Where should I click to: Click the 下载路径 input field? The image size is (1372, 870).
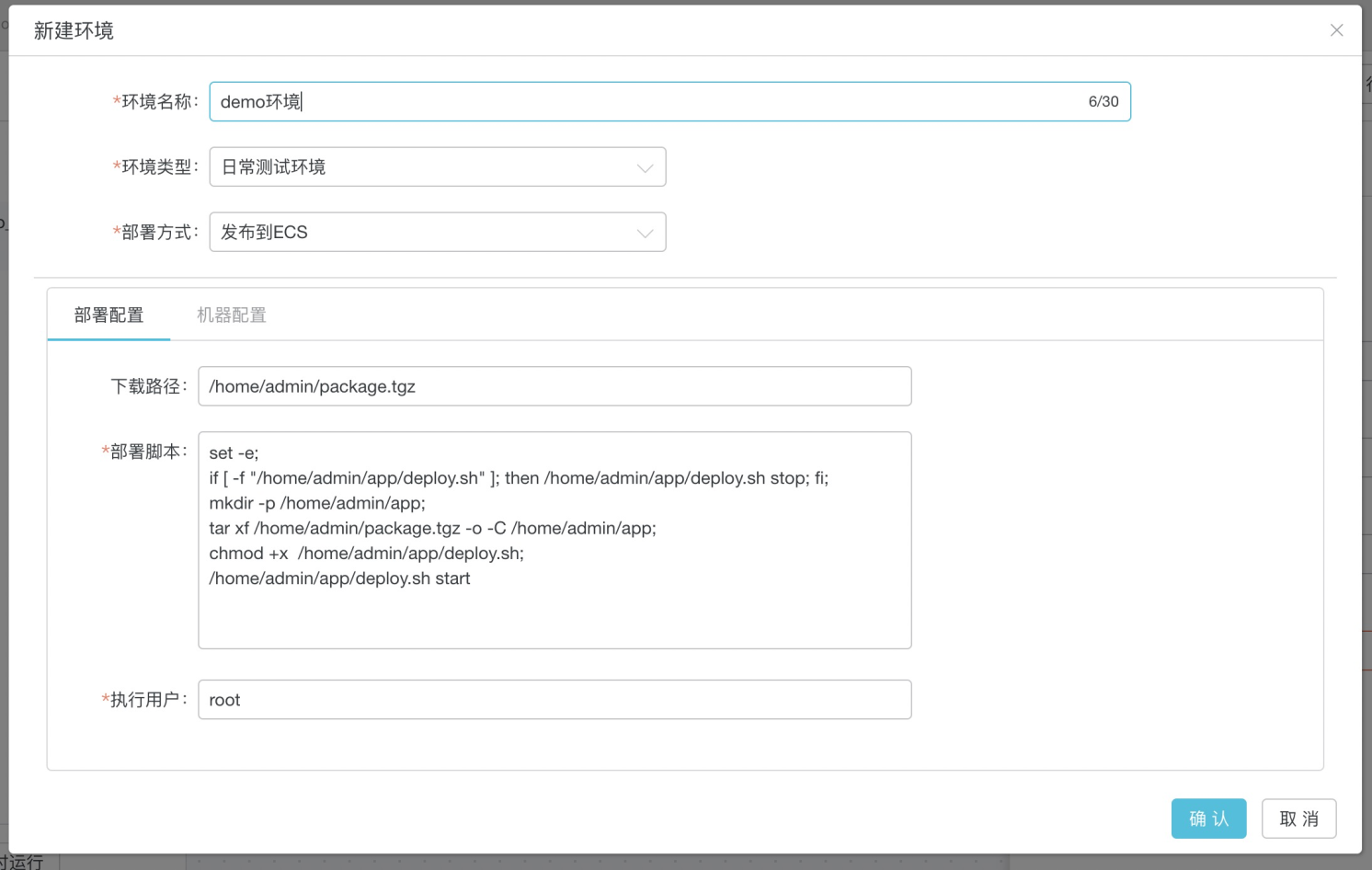[555, 386]
